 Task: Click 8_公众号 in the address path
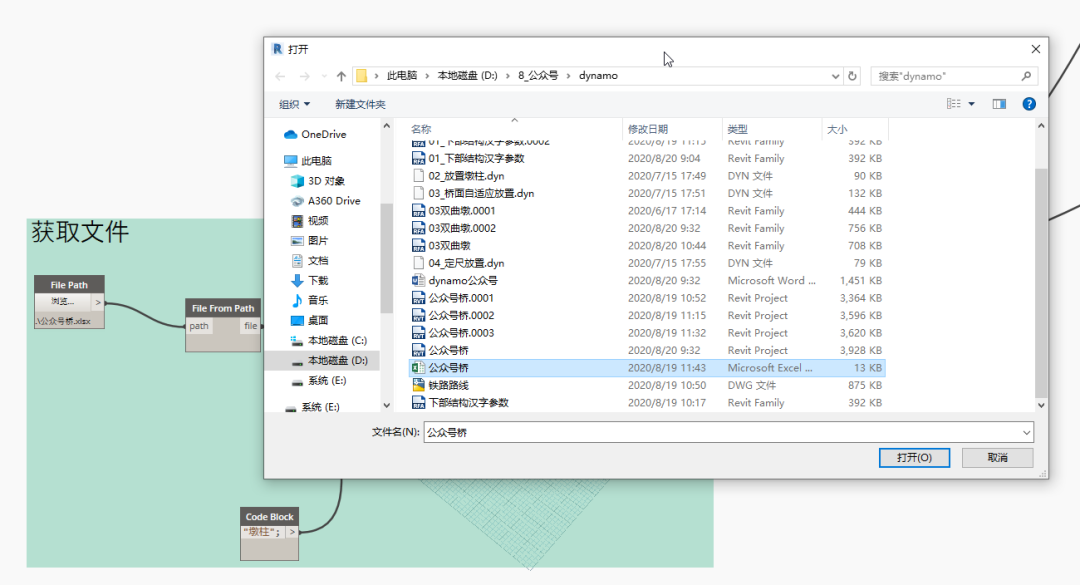538,76
